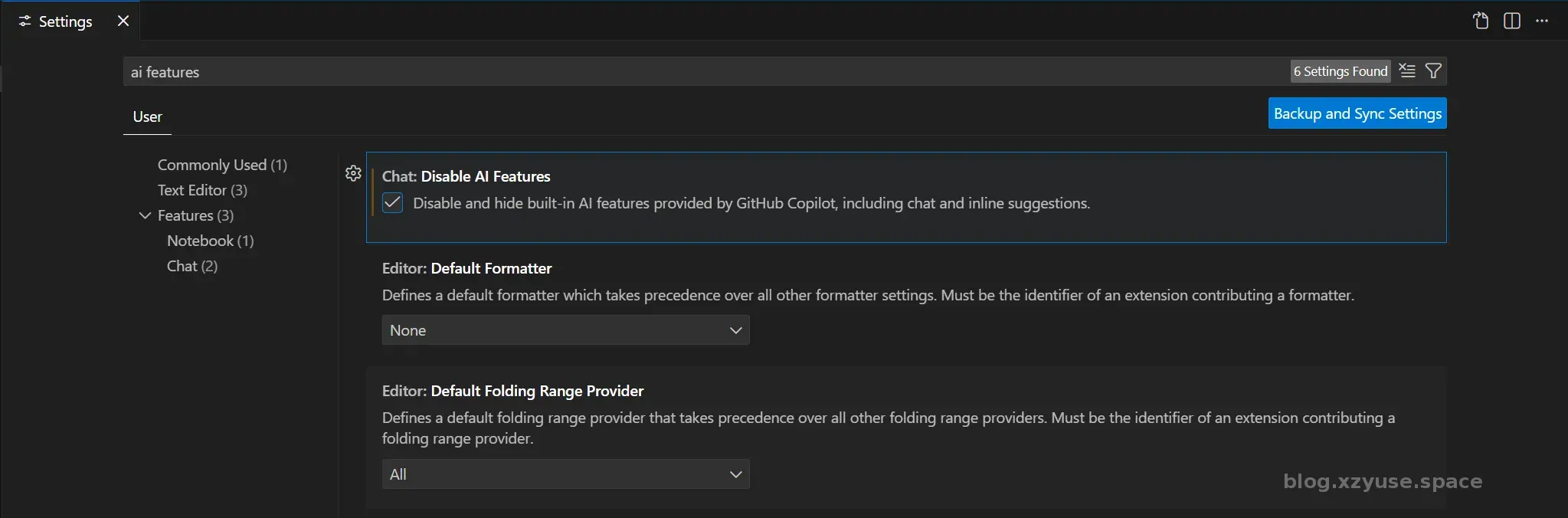Open the More Actions ellipsis menu
This screenshot has width=1568, height=518.
coord(1542,21)
